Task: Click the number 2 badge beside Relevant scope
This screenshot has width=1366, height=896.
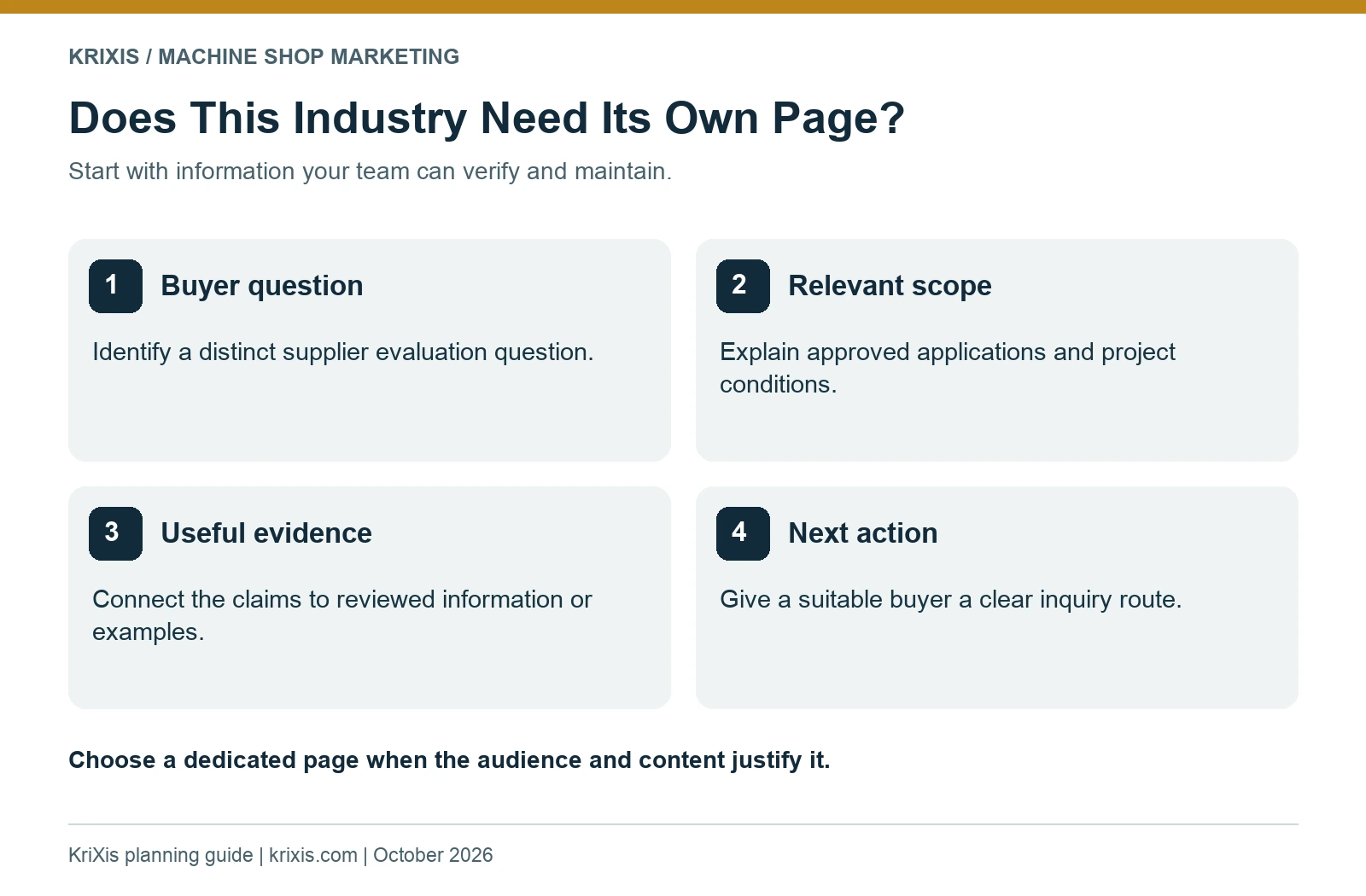Action: pos(743,286)
